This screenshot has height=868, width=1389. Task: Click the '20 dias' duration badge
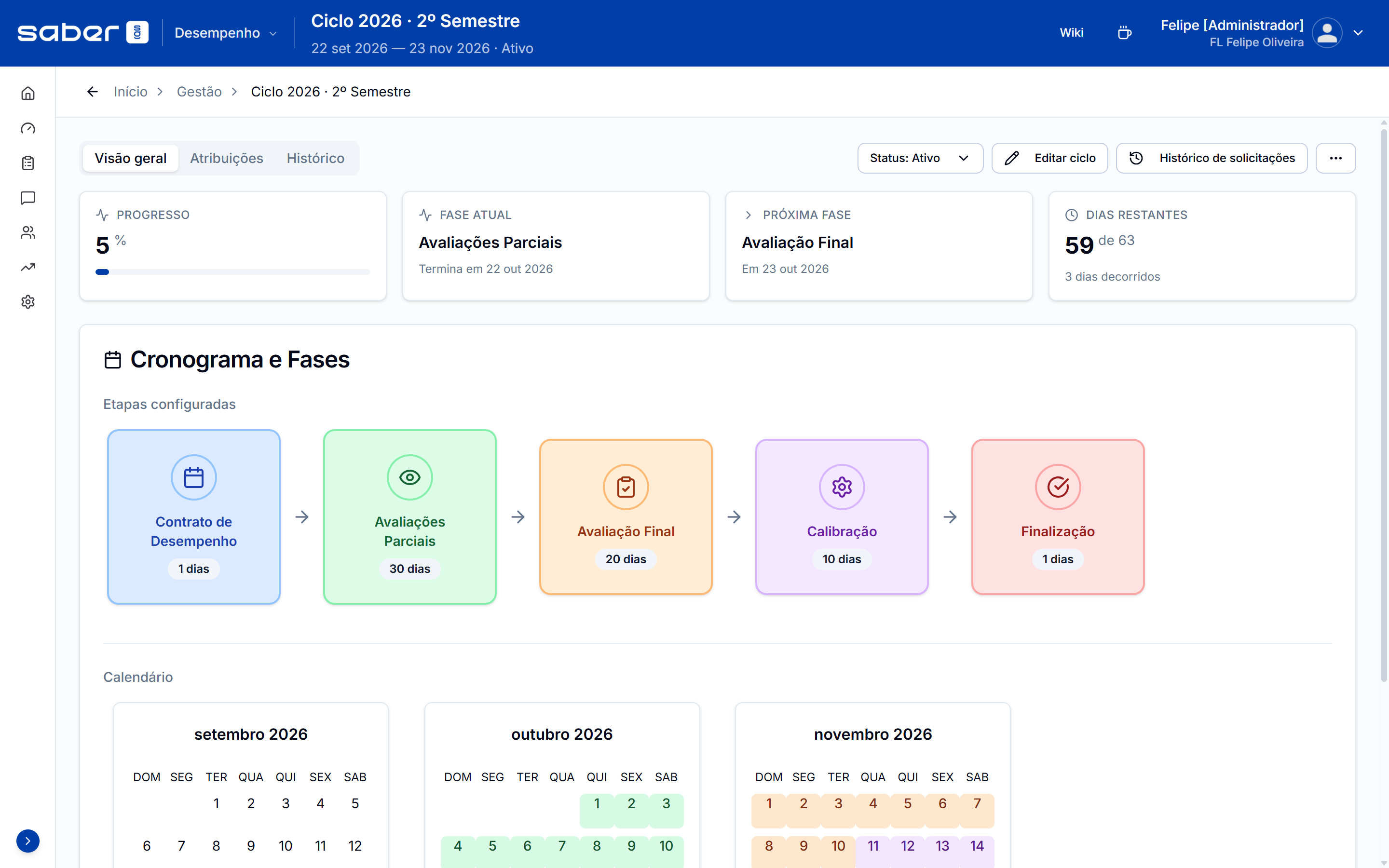[626, 559]
